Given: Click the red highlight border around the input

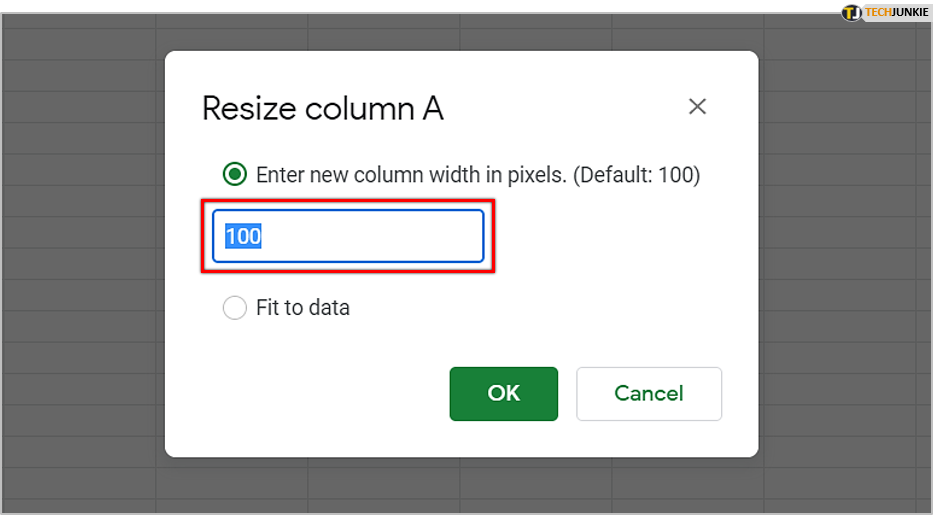Looking at the screenshot, I should coord(348,202).
